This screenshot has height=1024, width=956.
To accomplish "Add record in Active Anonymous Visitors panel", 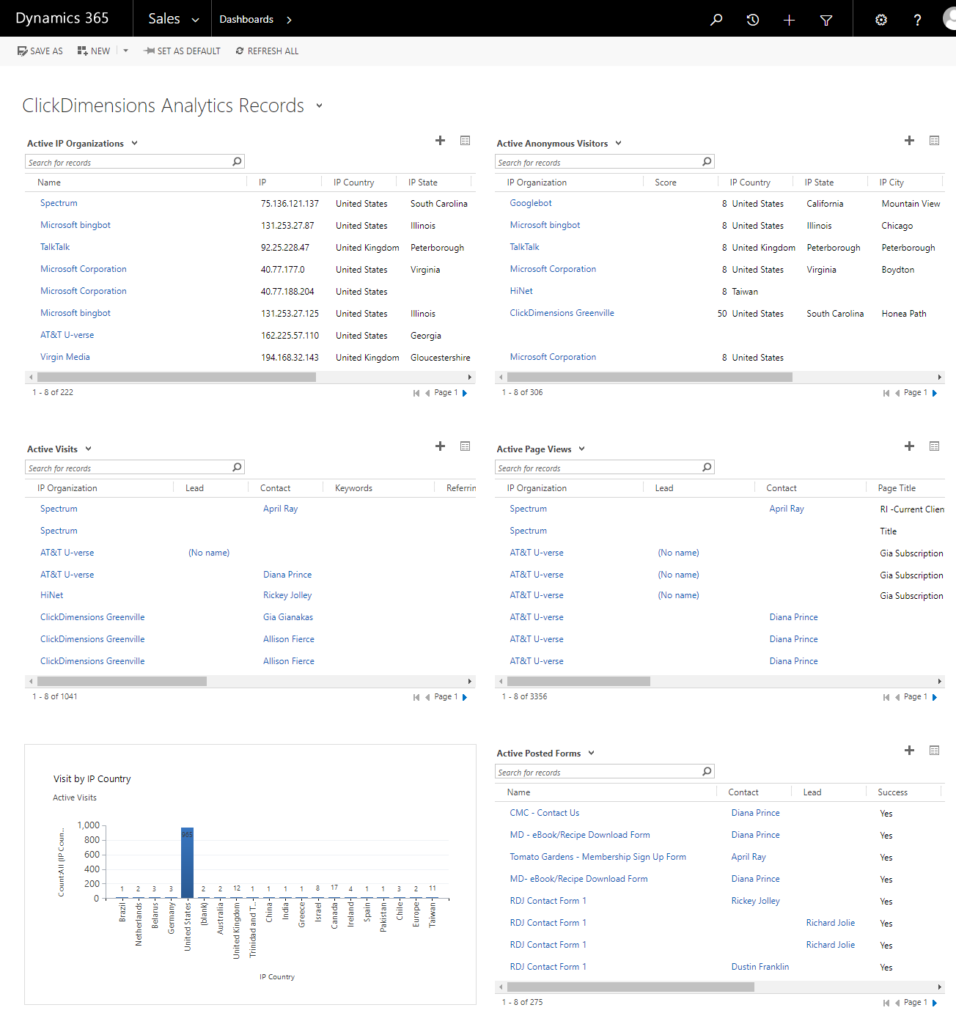I will click(909, 140).
